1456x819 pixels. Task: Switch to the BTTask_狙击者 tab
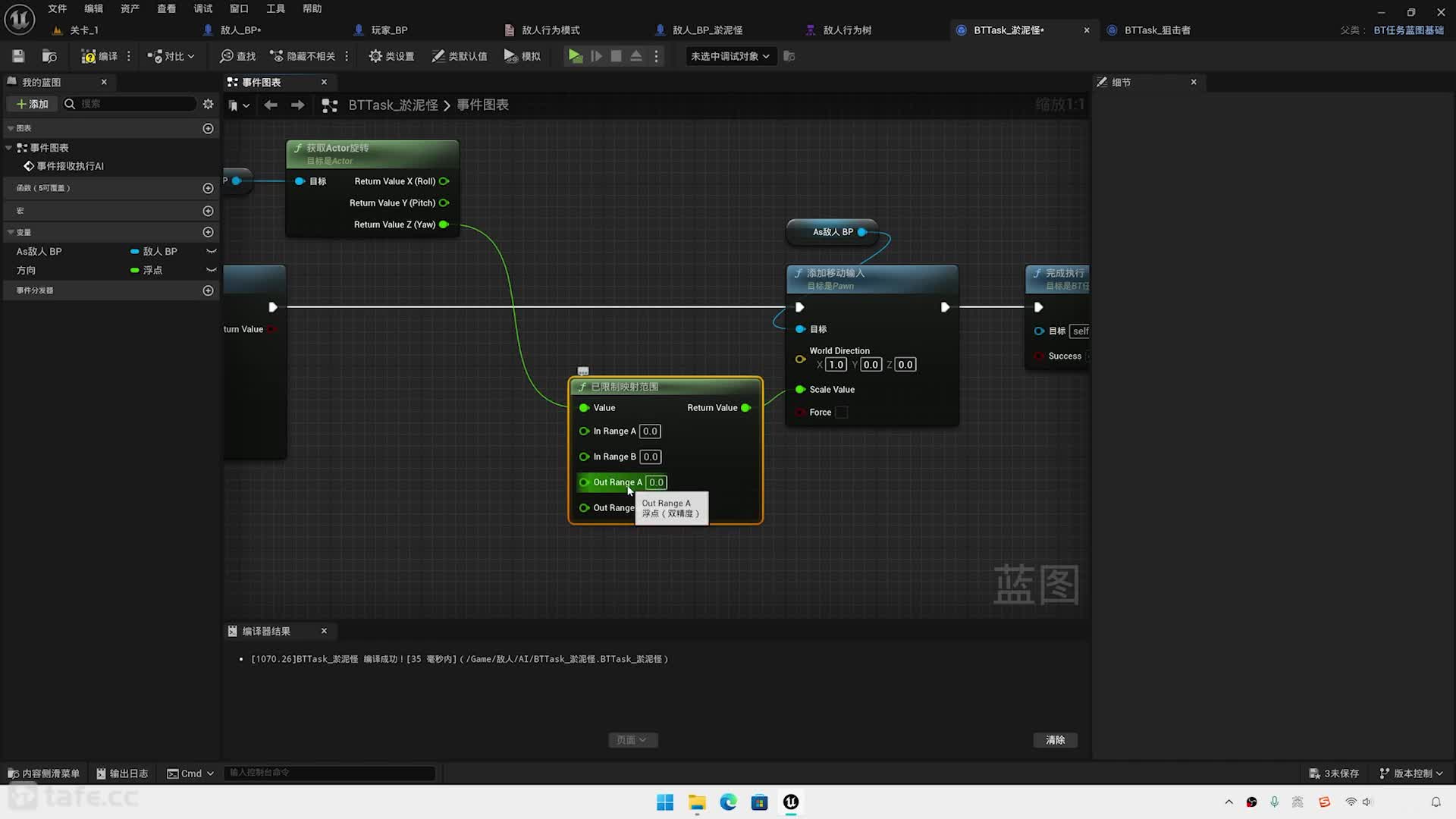1157,30
